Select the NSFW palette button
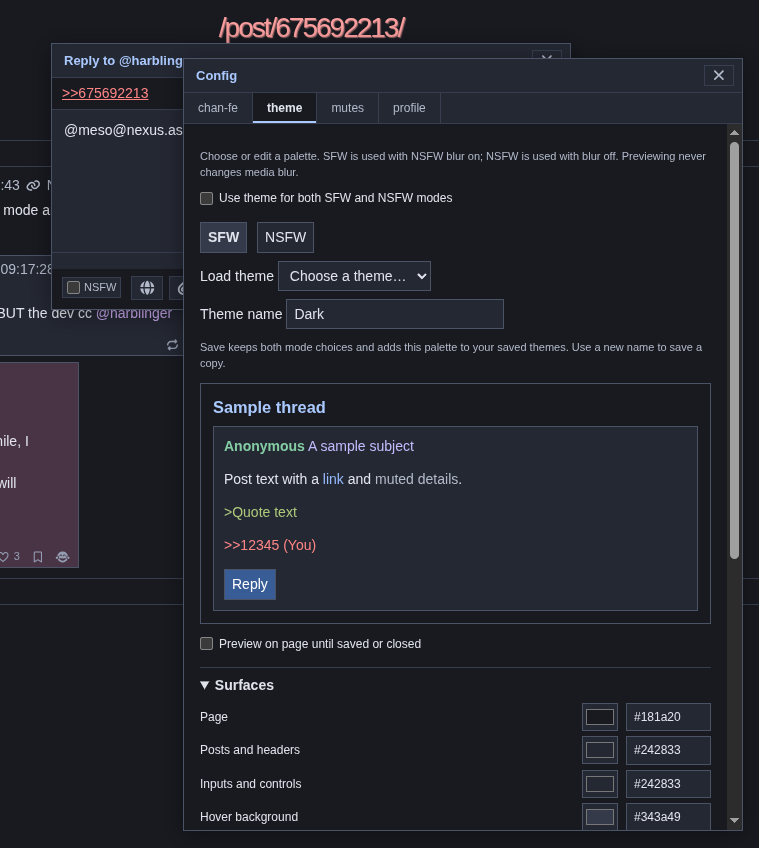 click(x=285, y=237)
